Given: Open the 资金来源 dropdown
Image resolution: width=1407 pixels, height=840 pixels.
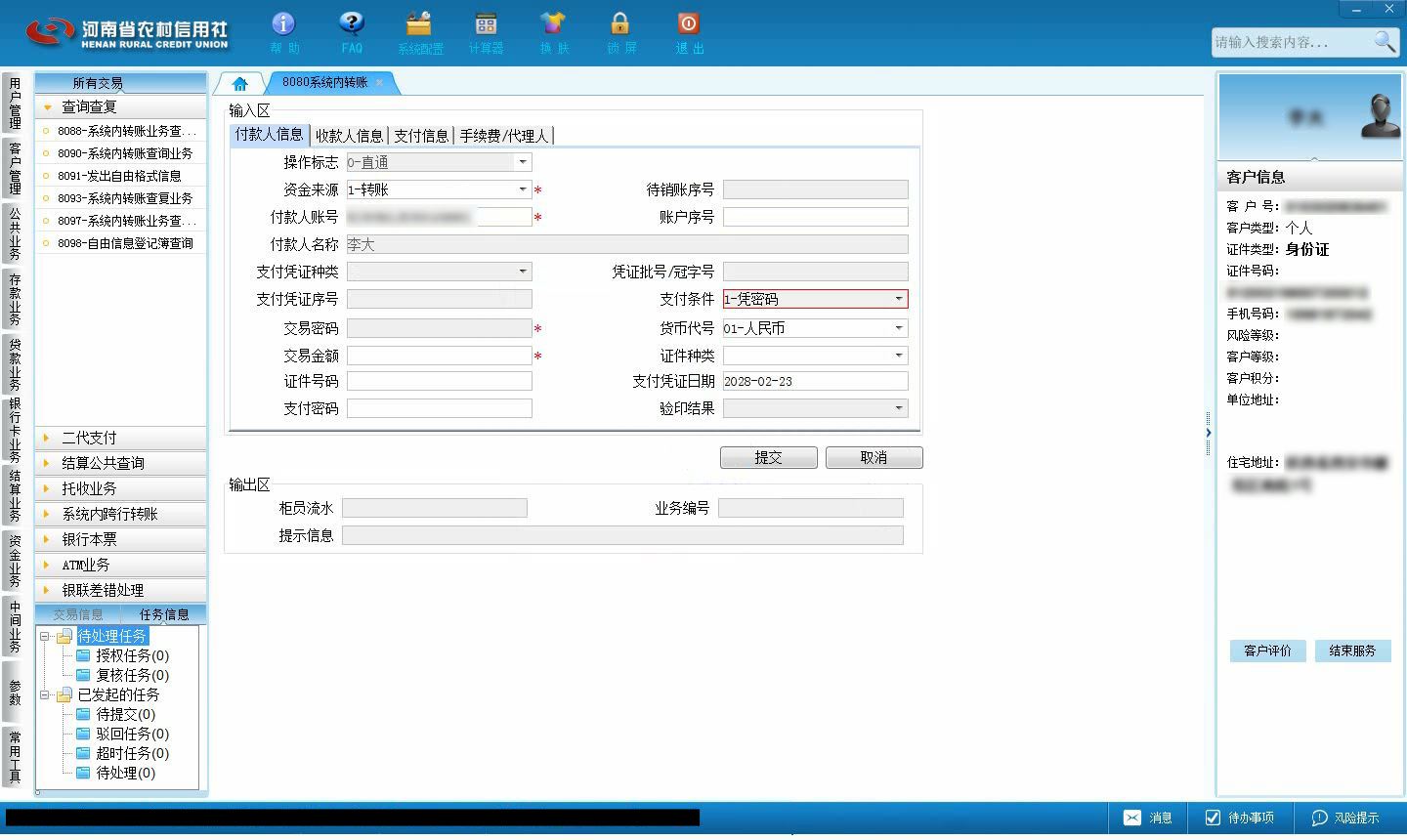Looking at the screenshot, I should click(x=523, y=189).
